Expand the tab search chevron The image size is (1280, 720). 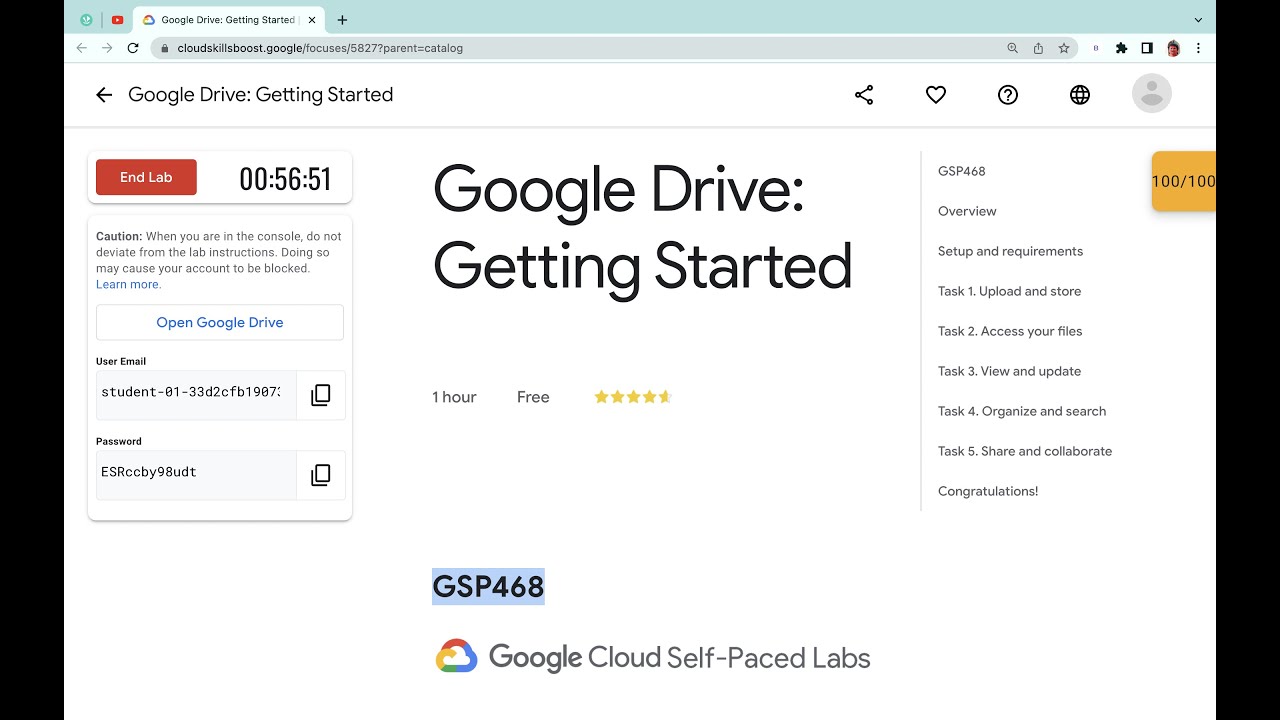click(1198, 20)
